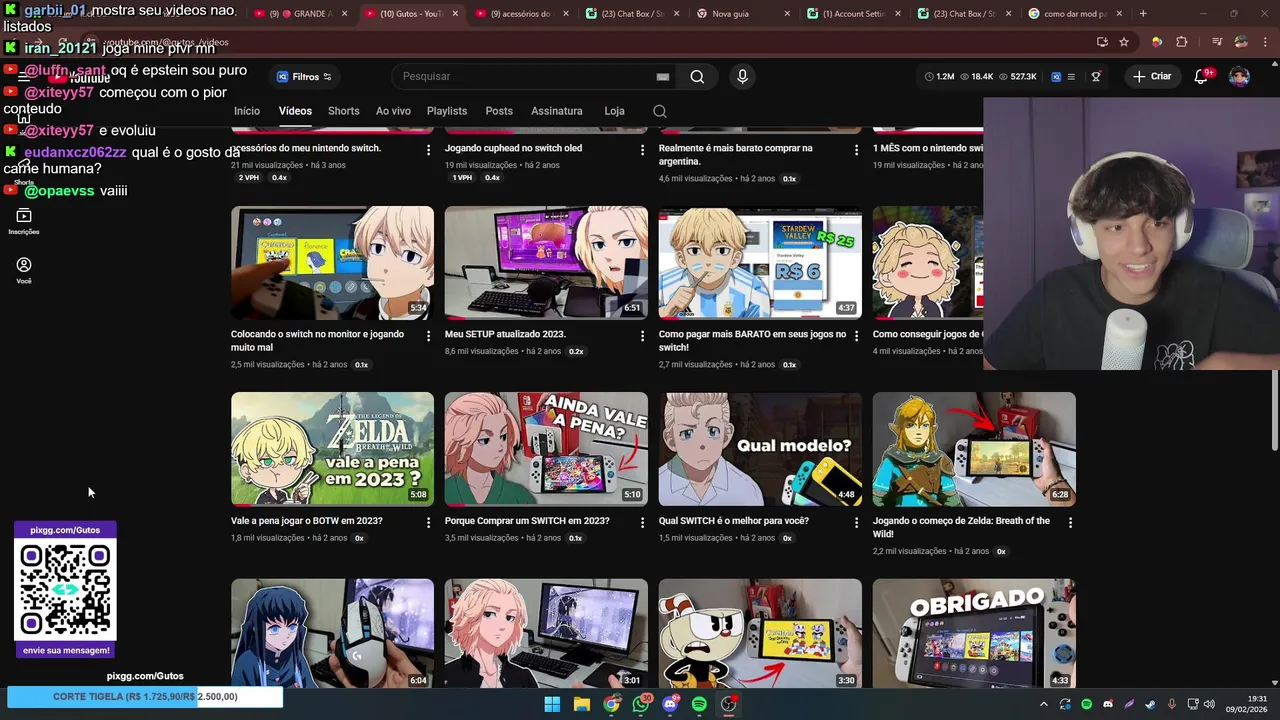Show hidden system tray icons
The height and width of the screenshot is (720, 1280).
click(x=1044, y=704)
